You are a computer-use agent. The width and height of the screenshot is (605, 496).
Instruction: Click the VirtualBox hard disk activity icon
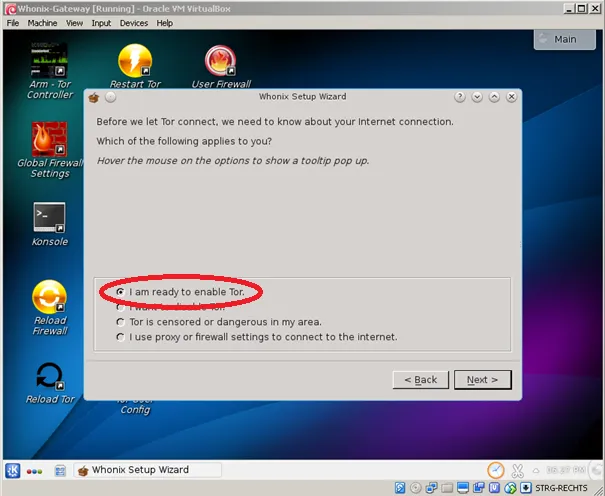400,488
